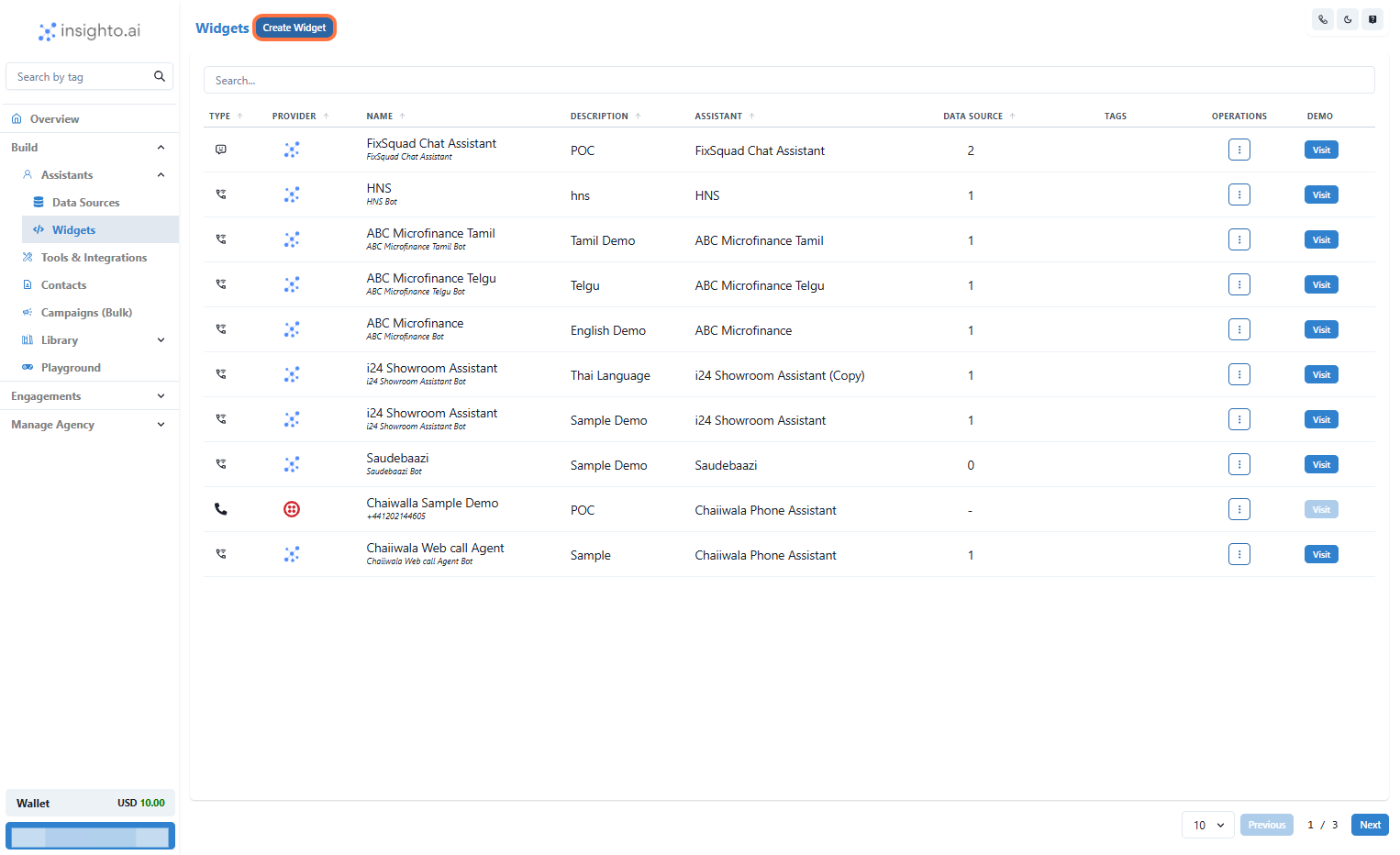Click chat type icon of FixSquad row

click(221, 150)
